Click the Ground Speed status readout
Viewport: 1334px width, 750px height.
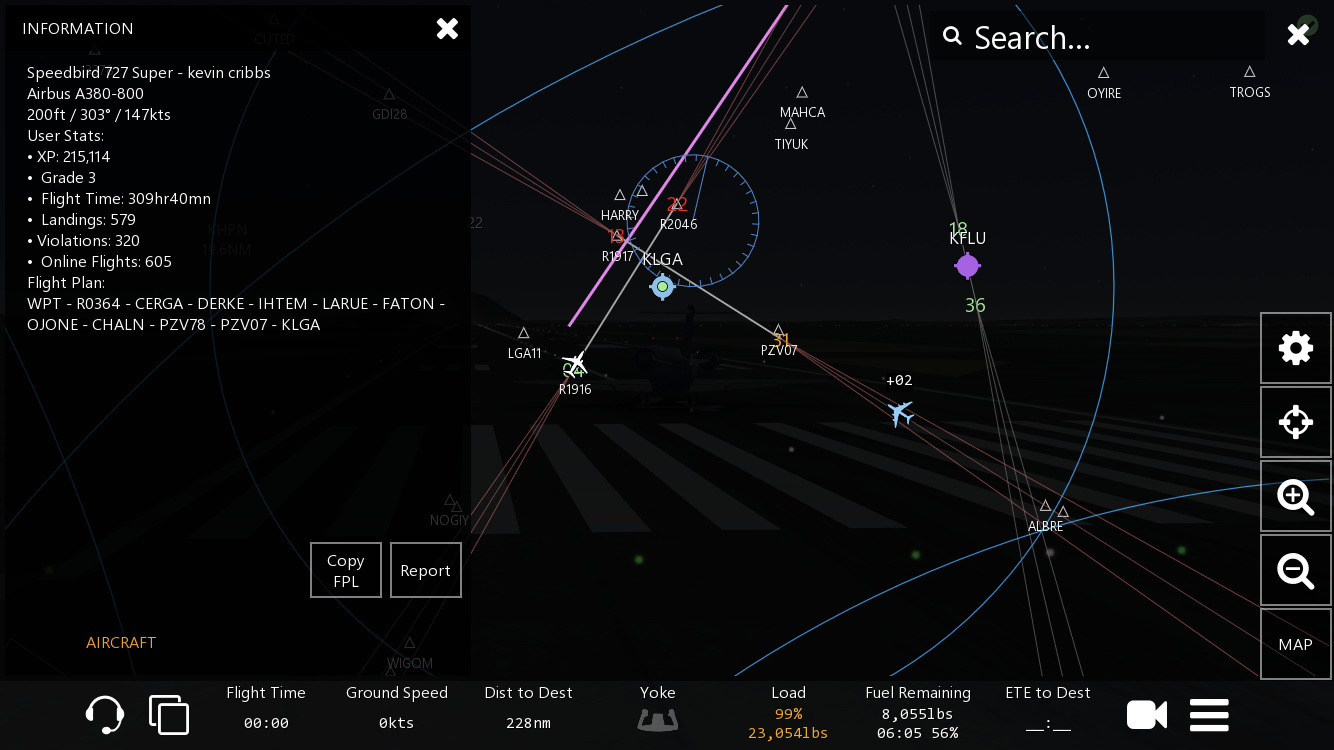397,708
